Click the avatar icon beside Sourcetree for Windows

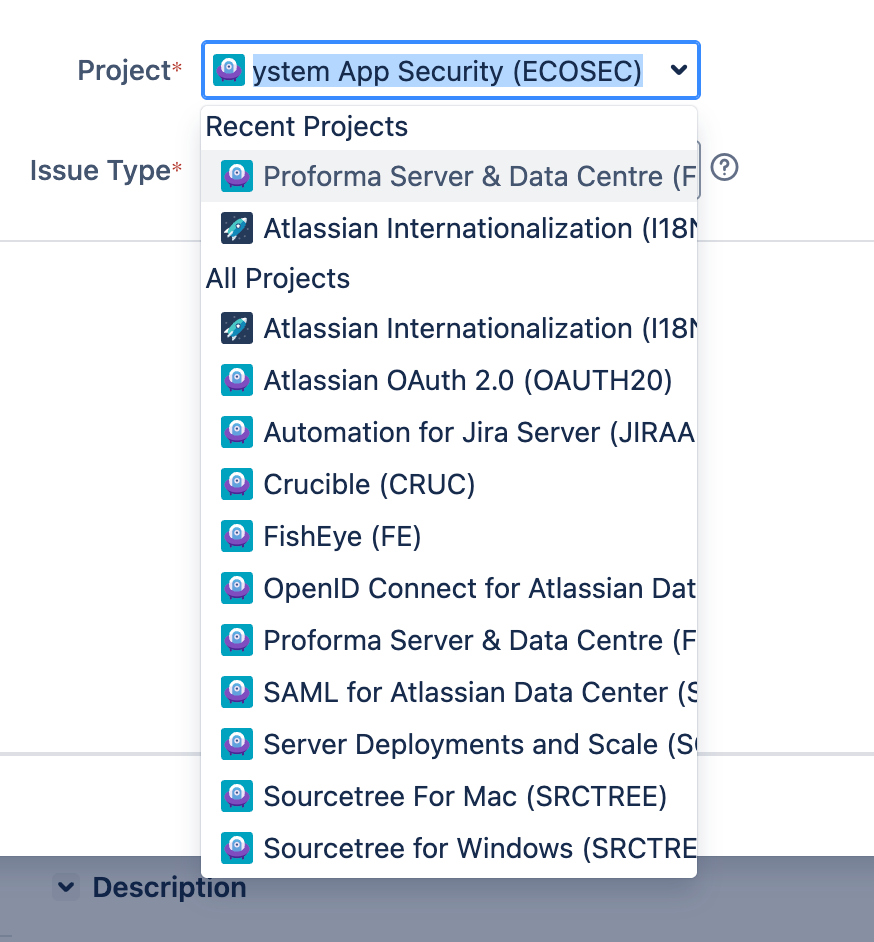point(237,848)
